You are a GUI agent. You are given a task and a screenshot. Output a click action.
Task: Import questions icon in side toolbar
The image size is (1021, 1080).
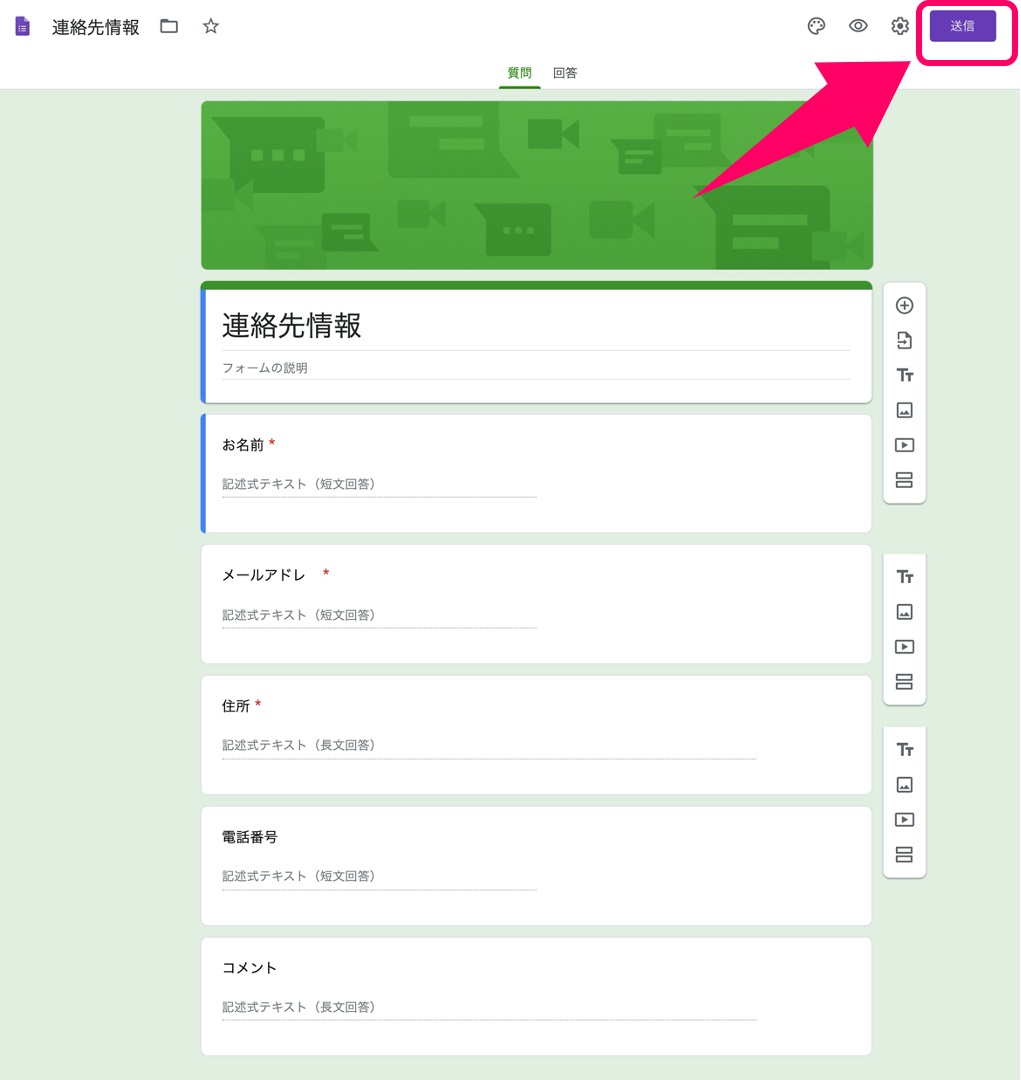905,340
